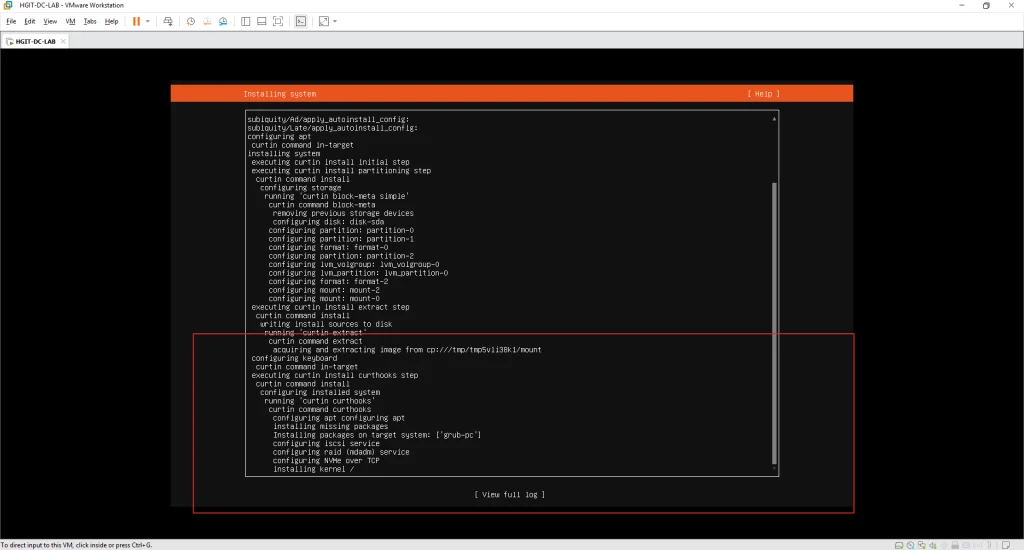1024x550 pixels.
Task: Click 'executing curtin install curthooks step' line
Action: click(x=334, y=376)
